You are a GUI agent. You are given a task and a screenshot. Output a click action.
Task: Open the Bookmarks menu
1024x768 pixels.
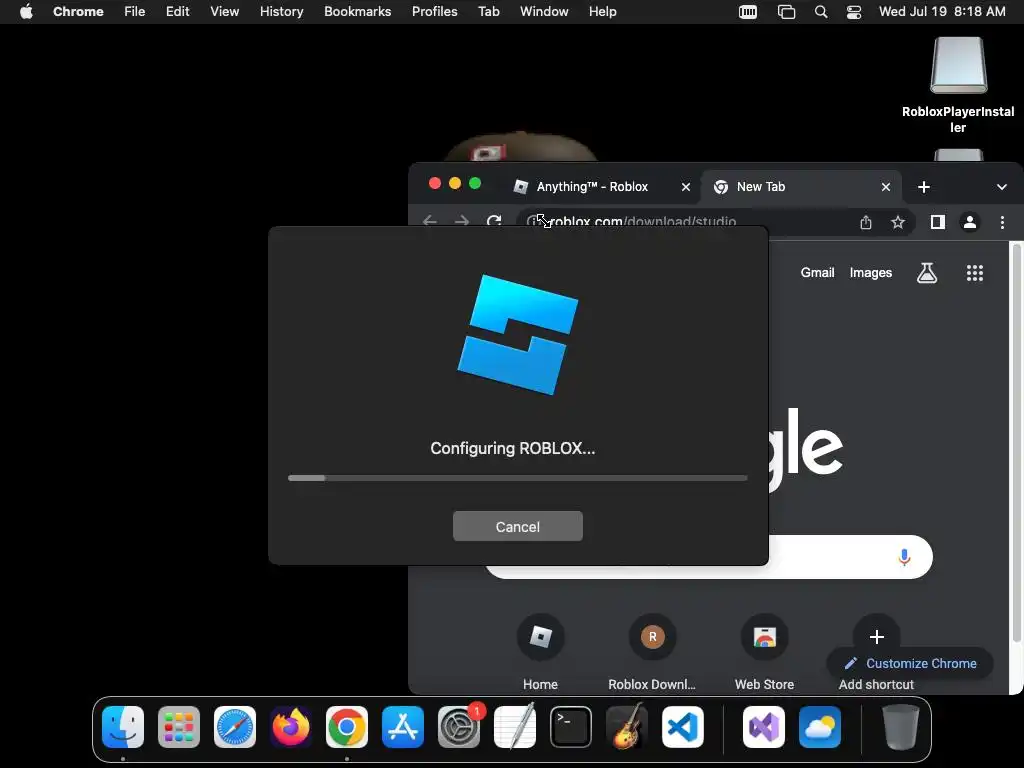357,12
